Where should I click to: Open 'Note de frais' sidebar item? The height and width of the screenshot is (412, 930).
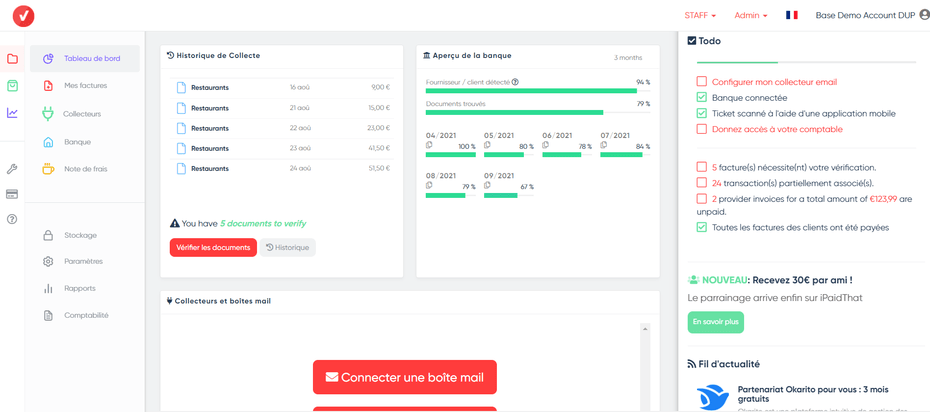[85, 169]
